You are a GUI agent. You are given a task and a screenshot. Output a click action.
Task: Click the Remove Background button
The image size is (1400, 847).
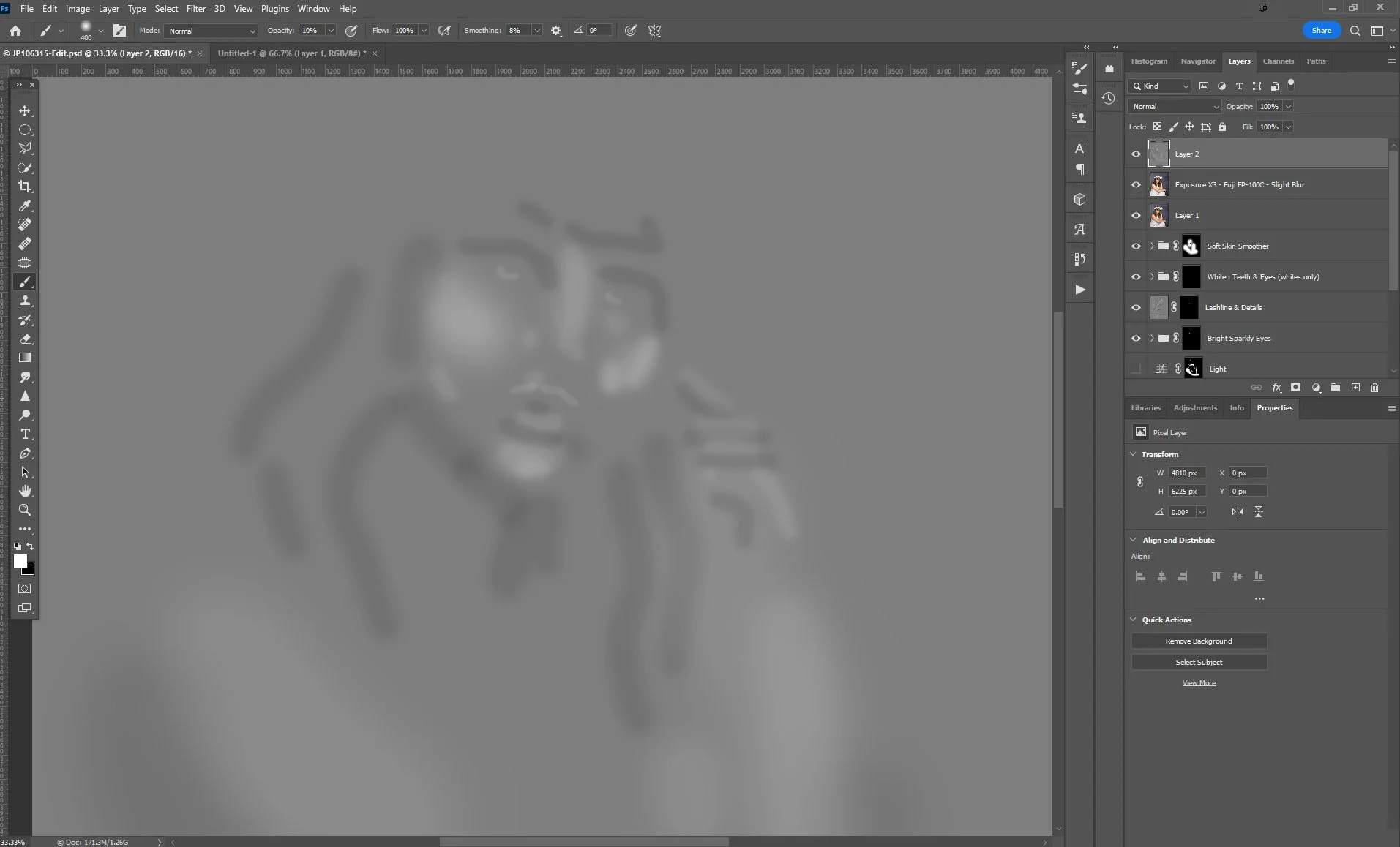pyautogui.click(x=1199, y=641)
